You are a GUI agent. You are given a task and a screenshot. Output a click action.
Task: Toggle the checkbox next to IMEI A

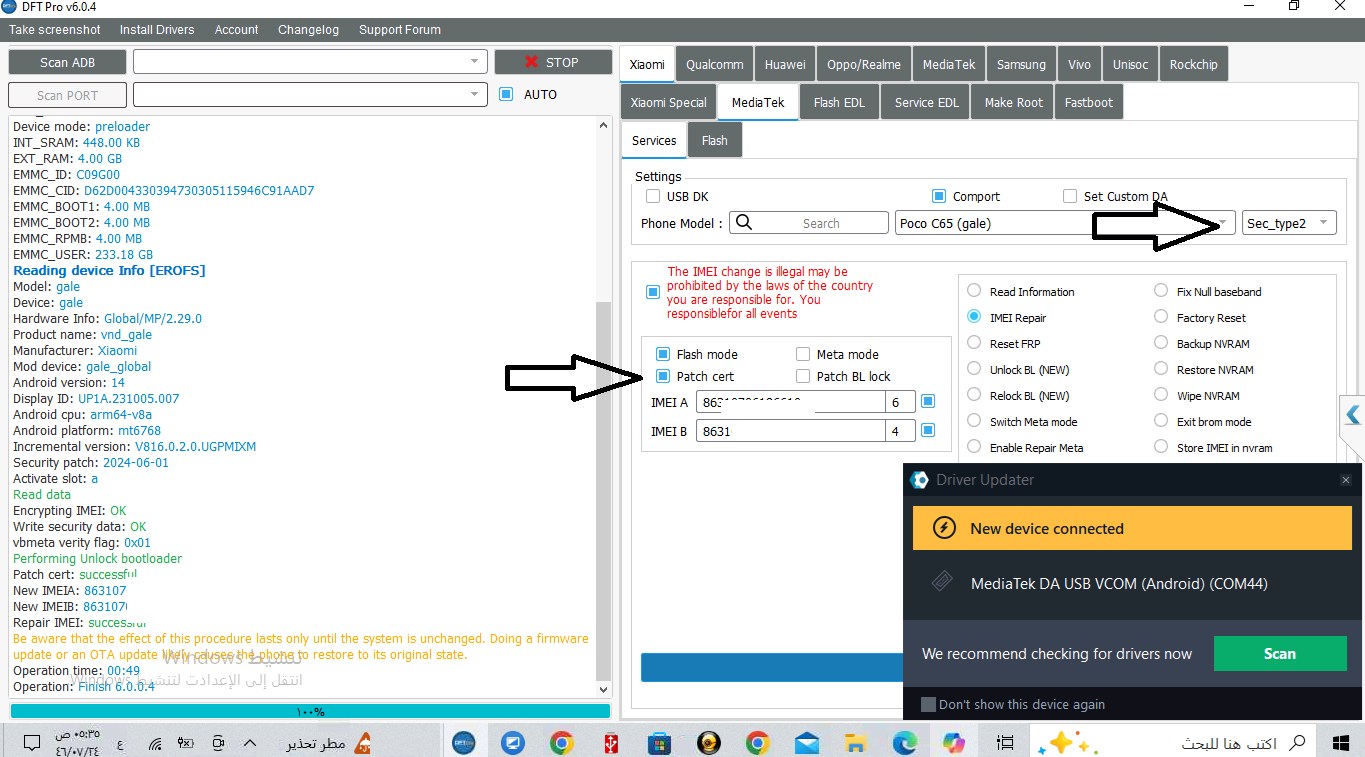click(x=928, y=402)
